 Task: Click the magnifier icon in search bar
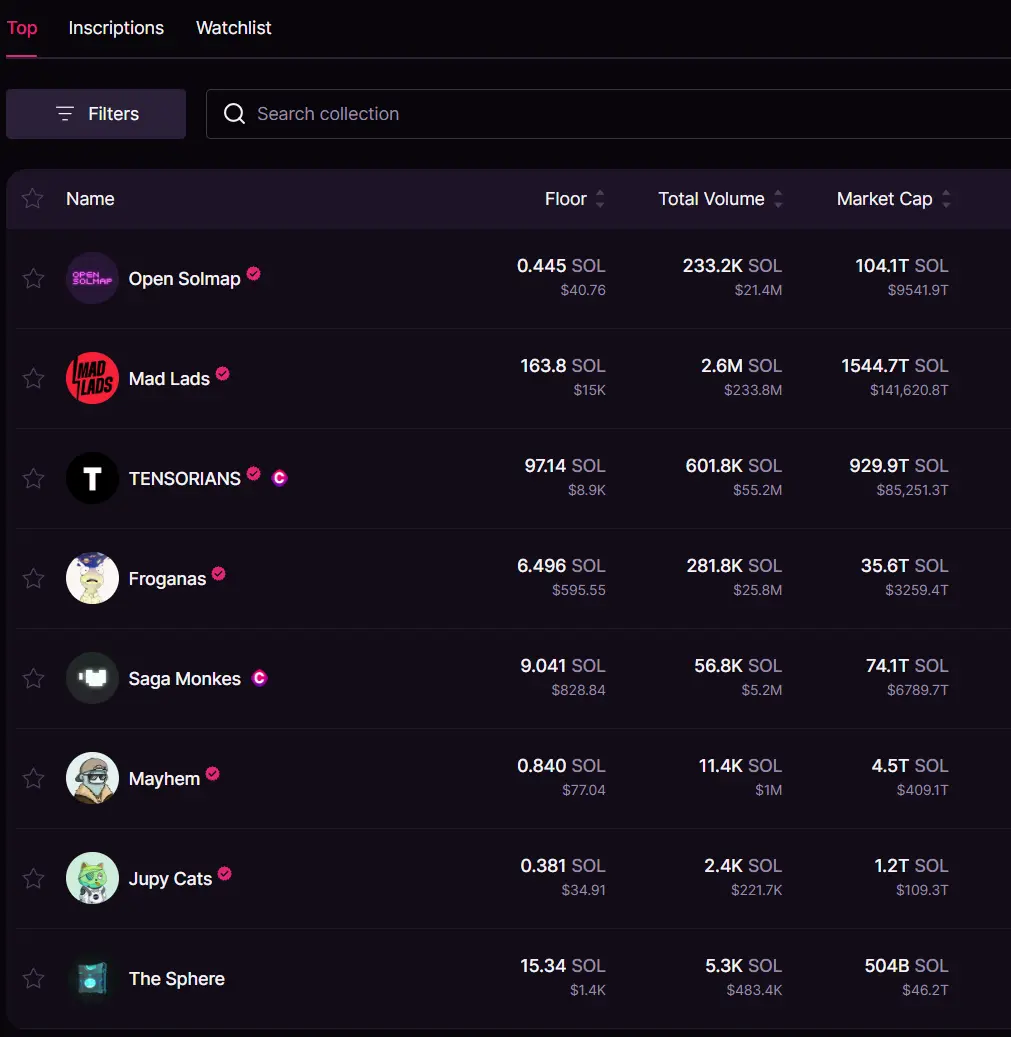coord(234,114)
